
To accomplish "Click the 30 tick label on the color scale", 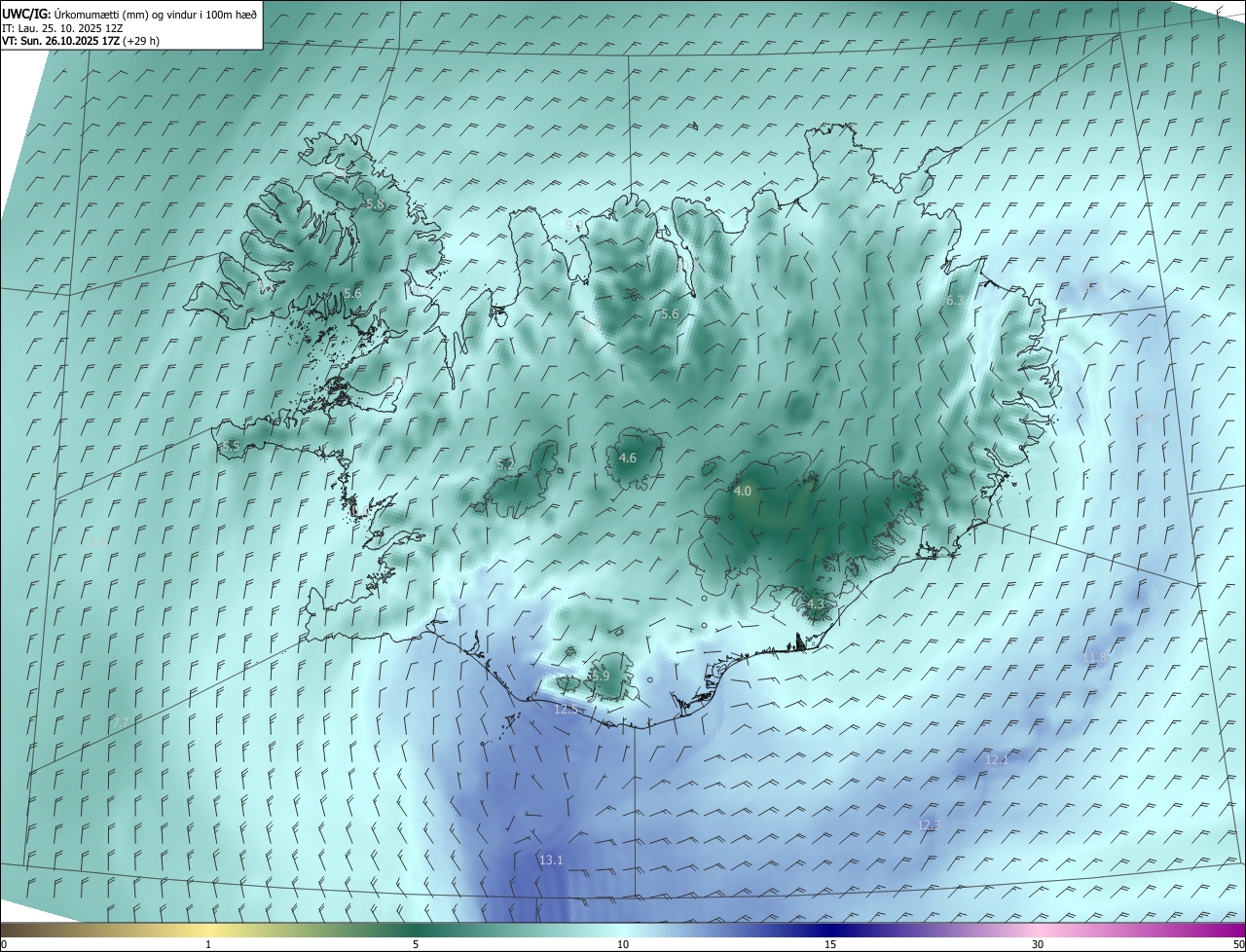I will pos(1038,944).
